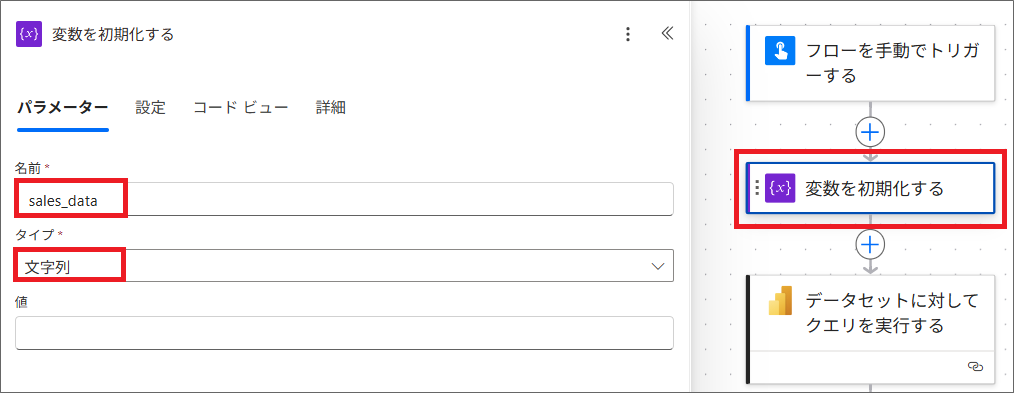Screen dimensions: 1014x393
Task: Open the 詳細 tab
Action: coord(331,107)
